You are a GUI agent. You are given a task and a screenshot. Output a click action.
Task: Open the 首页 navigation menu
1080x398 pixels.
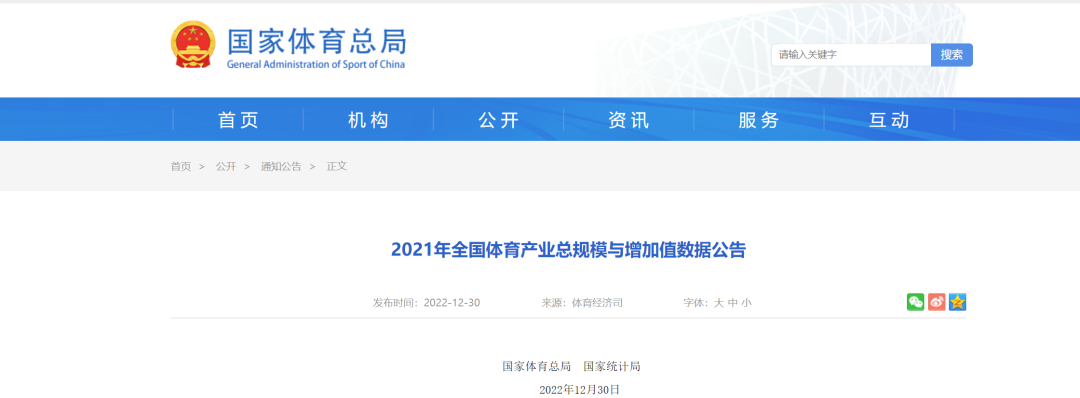pos(238,120)
